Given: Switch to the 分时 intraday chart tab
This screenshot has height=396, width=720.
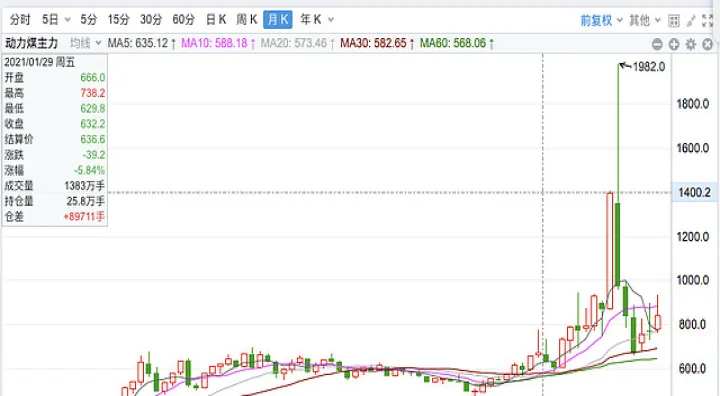Looking at the screenshot, I should click(20, 20).
